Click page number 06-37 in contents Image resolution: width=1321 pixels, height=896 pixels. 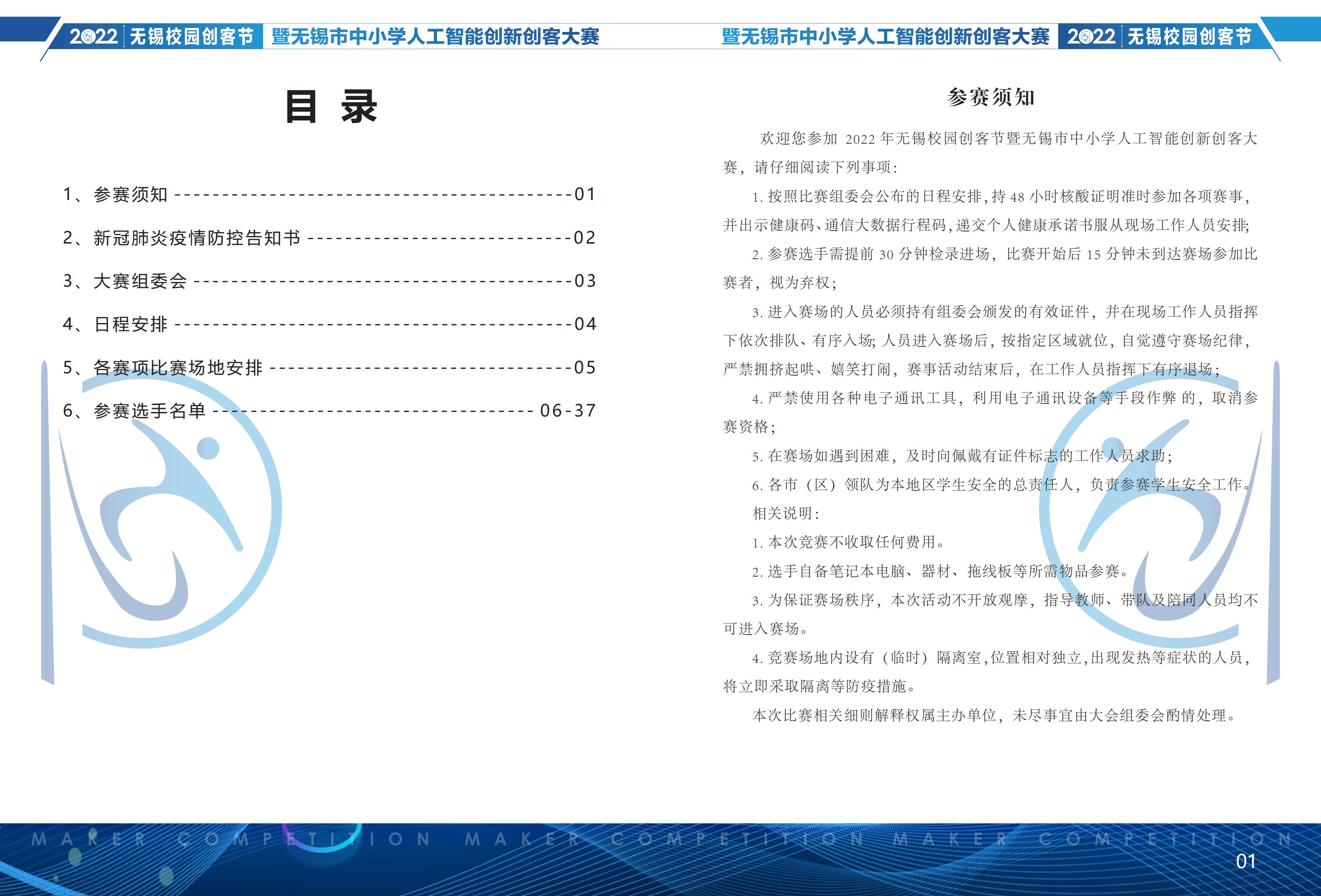coord(568,411)
